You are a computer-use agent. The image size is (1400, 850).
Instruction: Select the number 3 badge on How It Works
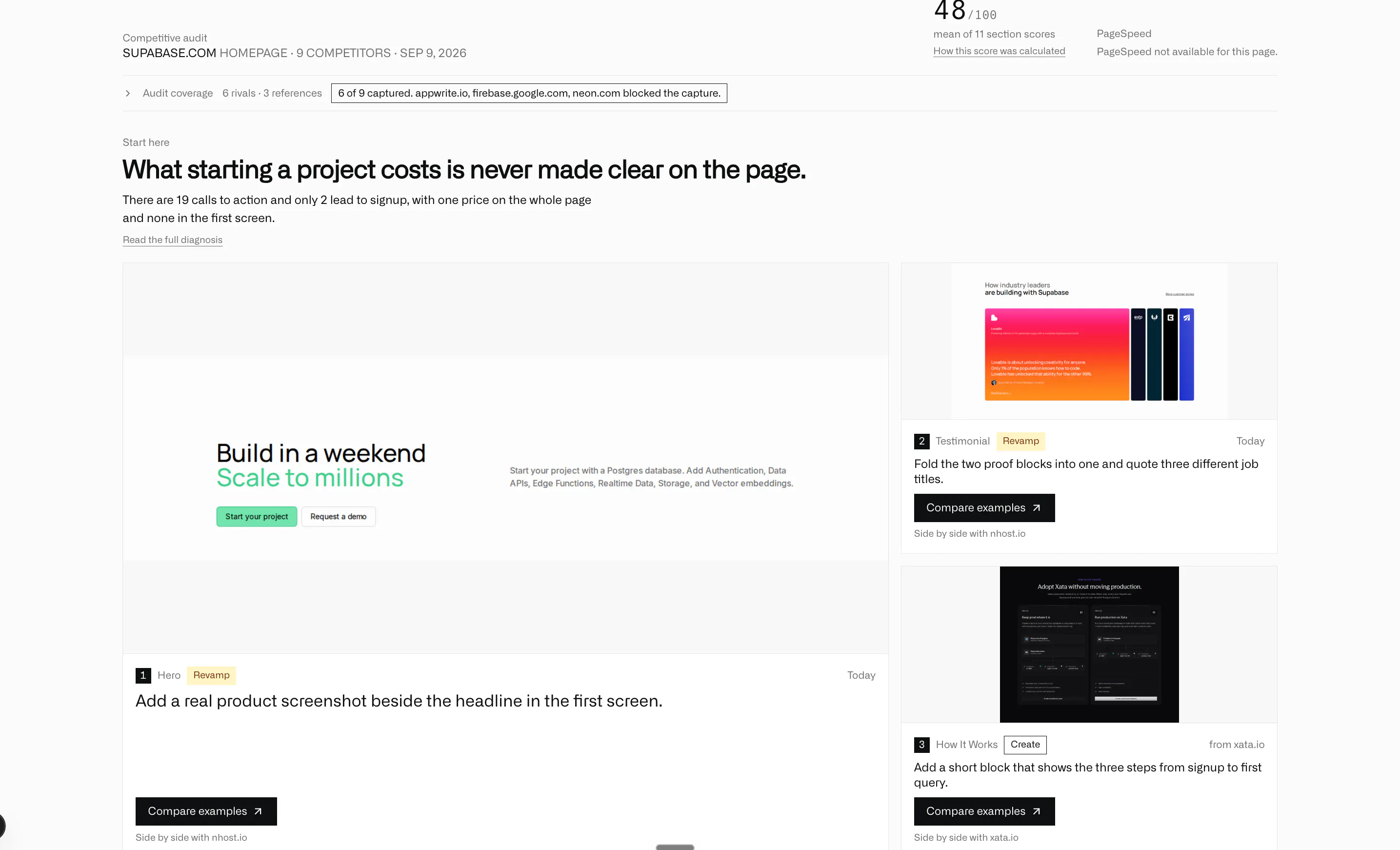pos(921,744)
